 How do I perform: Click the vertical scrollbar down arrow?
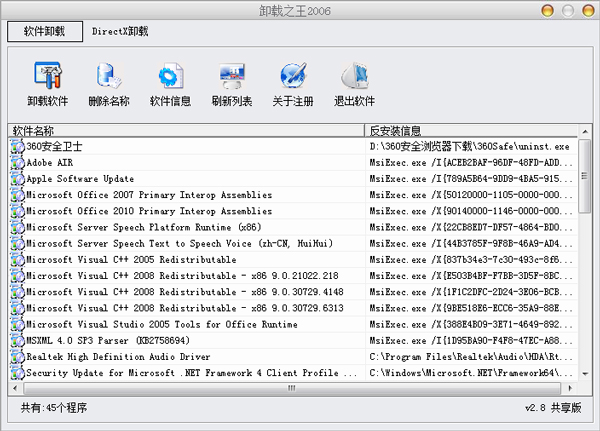tap(585, 374)
